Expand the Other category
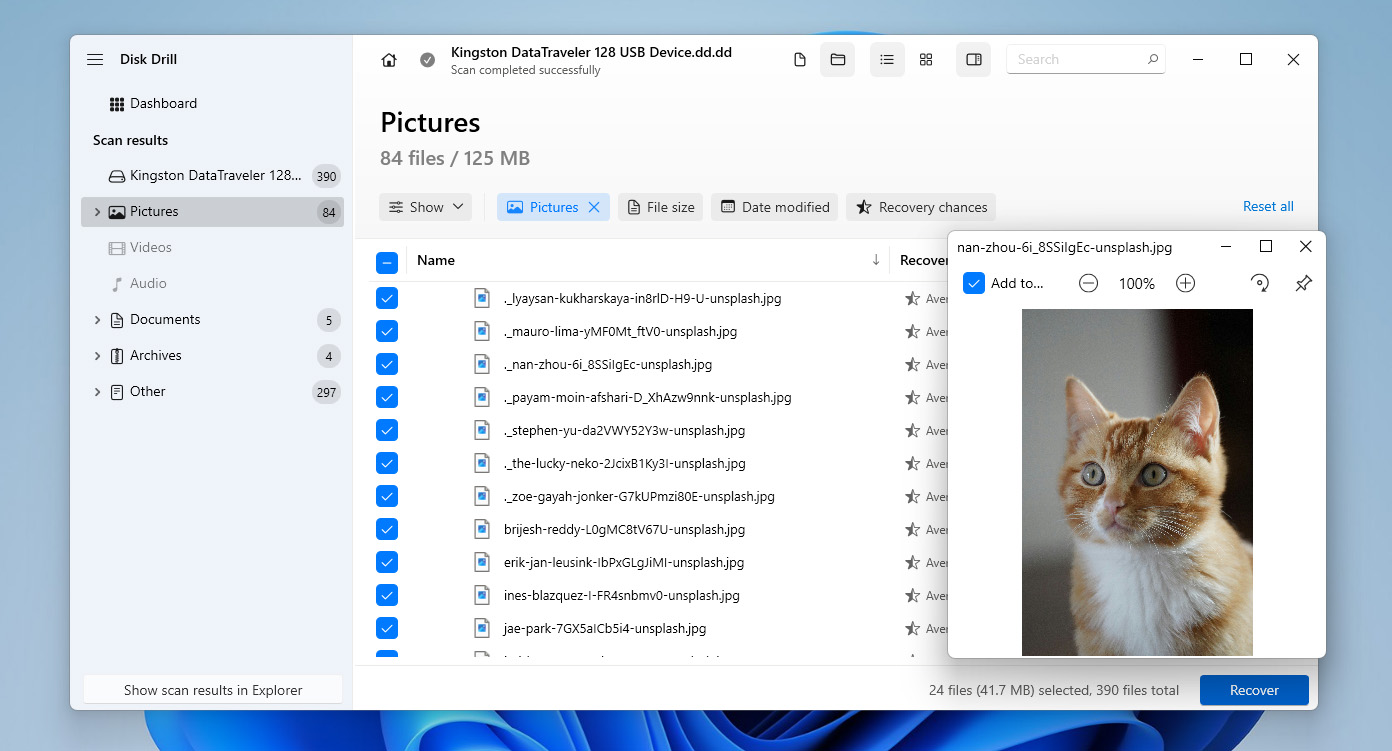This screenshot has width=1392, height=751. [x=96, y=391]
